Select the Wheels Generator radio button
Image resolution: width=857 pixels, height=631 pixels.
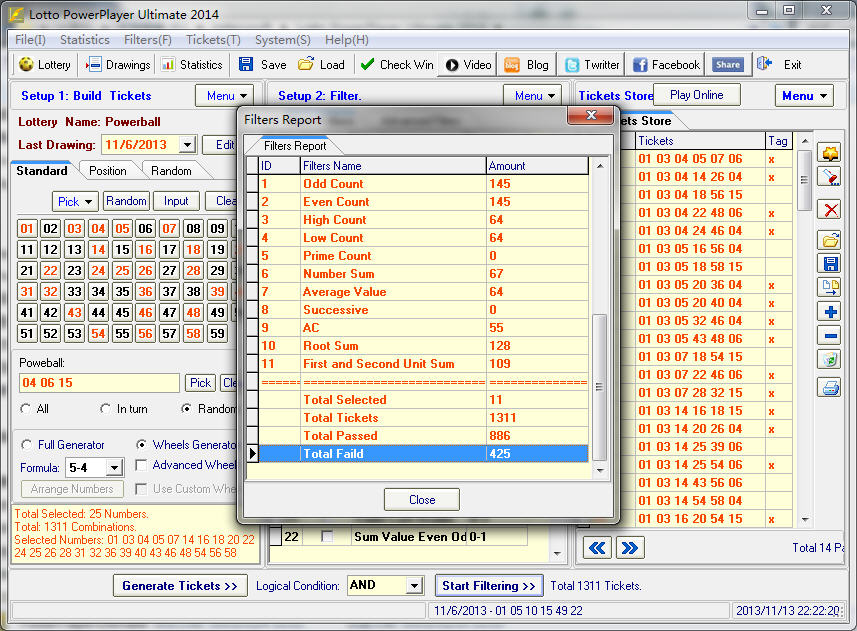point(141,445)
